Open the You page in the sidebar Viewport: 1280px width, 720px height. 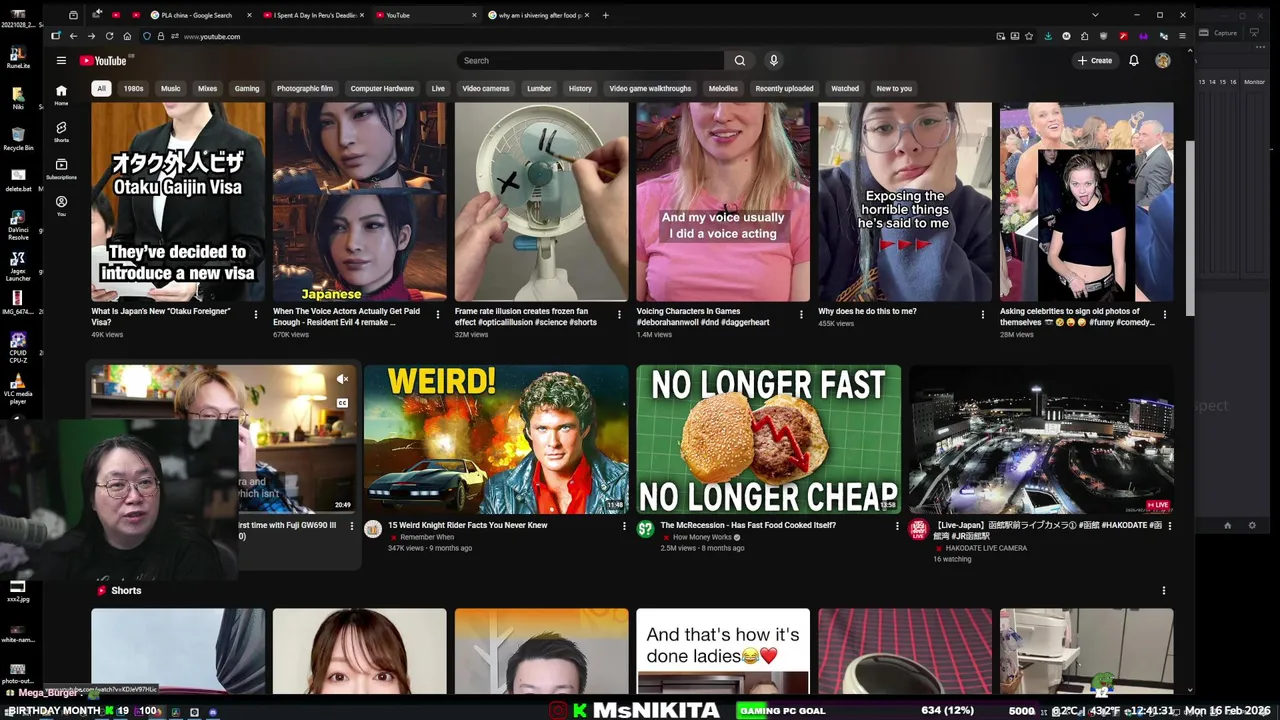point(61,206)
